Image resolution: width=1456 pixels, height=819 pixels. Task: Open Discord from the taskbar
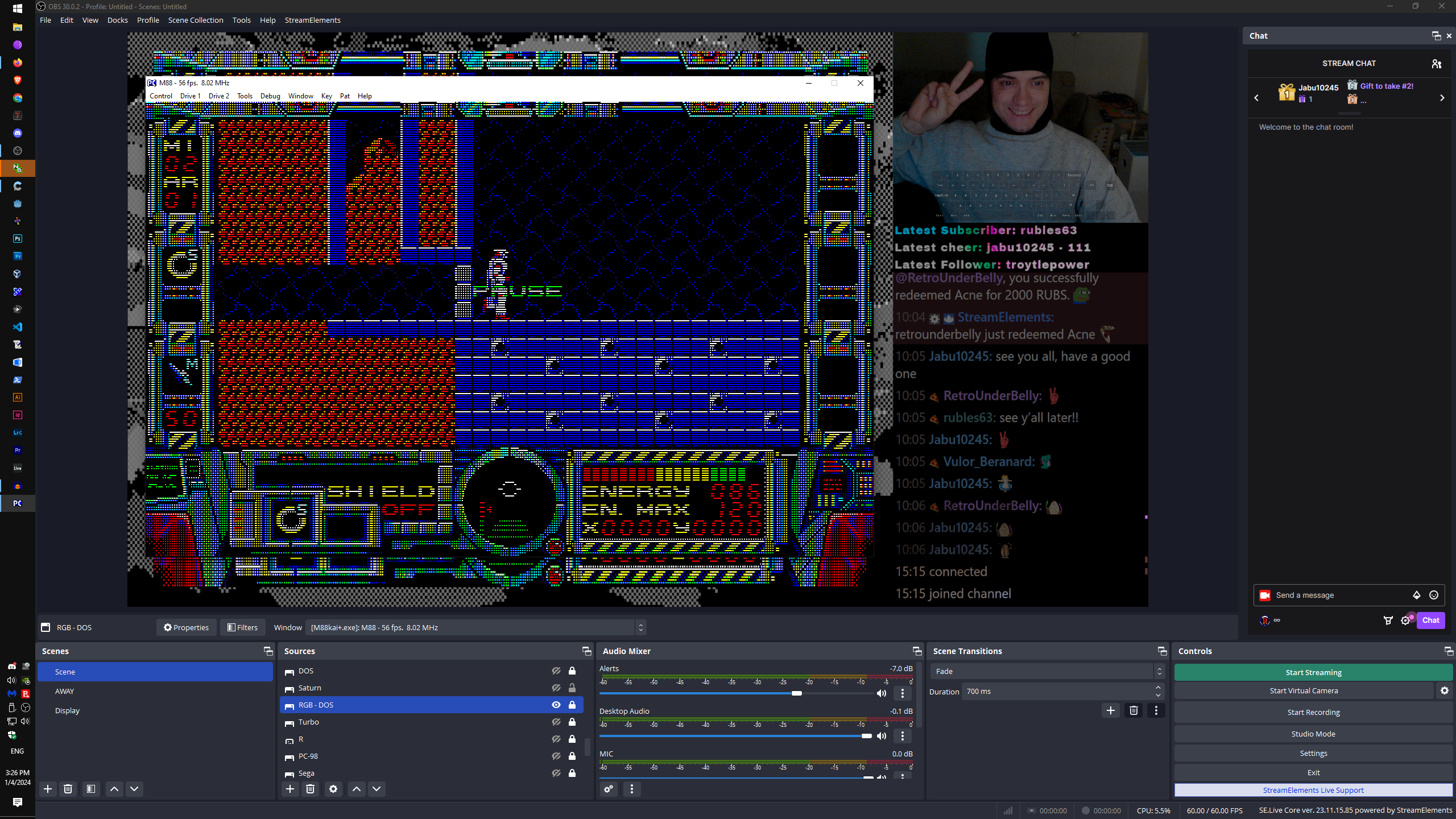pos(18,133)
